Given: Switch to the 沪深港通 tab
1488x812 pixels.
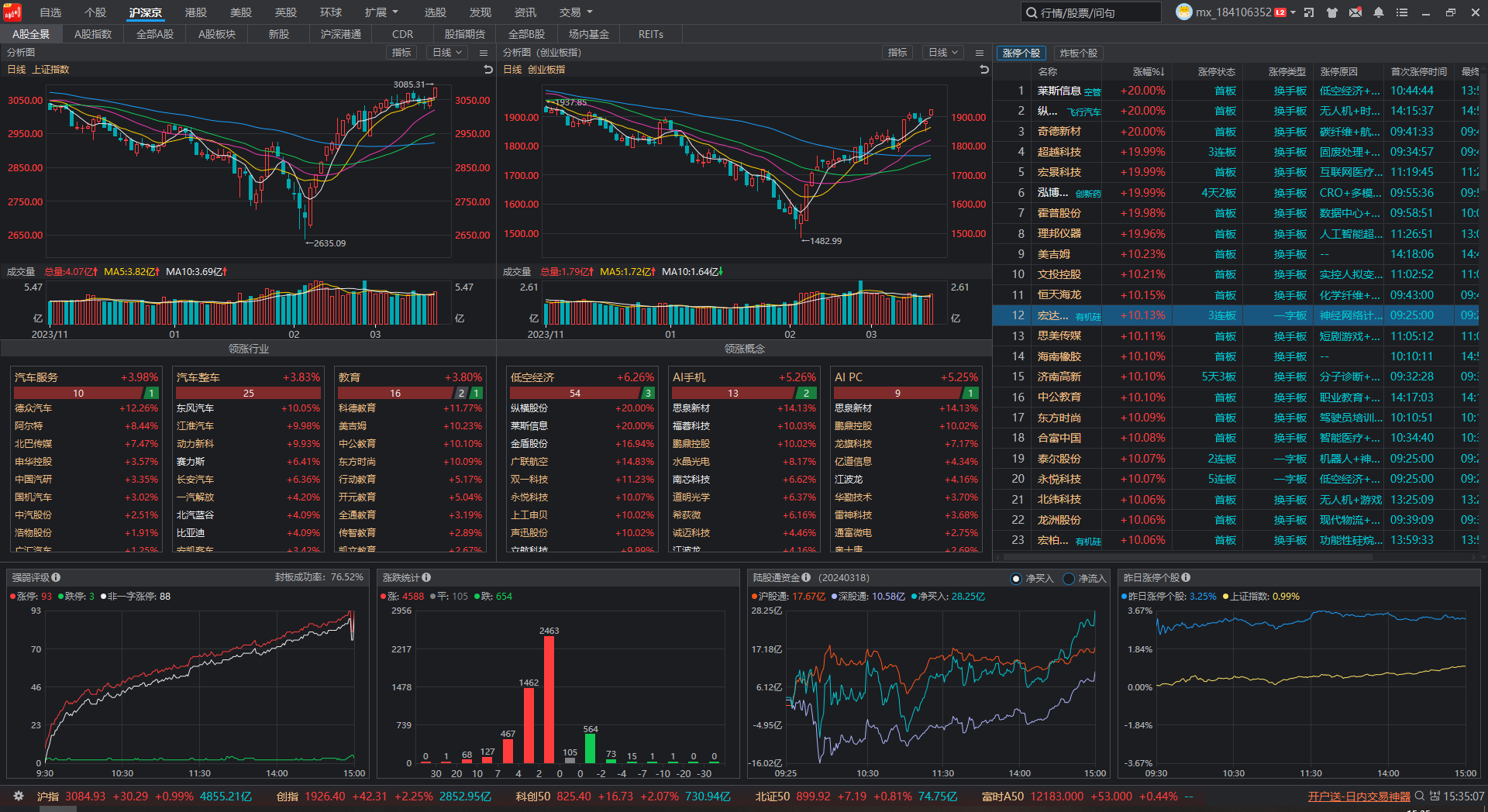Looking at the screenshot, I should point(341,34).
